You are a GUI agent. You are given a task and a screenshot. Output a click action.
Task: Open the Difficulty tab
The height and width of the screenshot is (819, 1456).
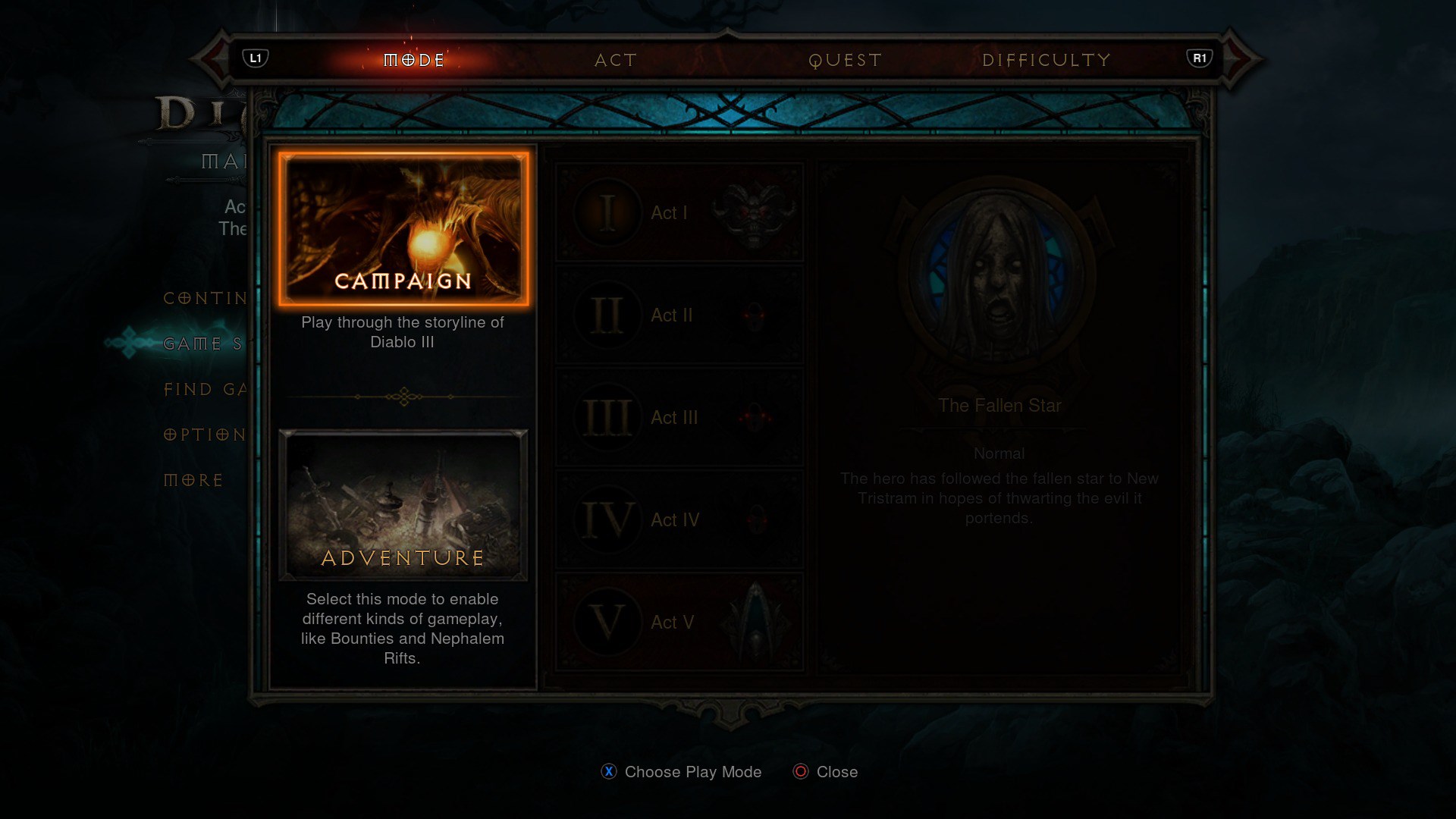click(1046, 60)
